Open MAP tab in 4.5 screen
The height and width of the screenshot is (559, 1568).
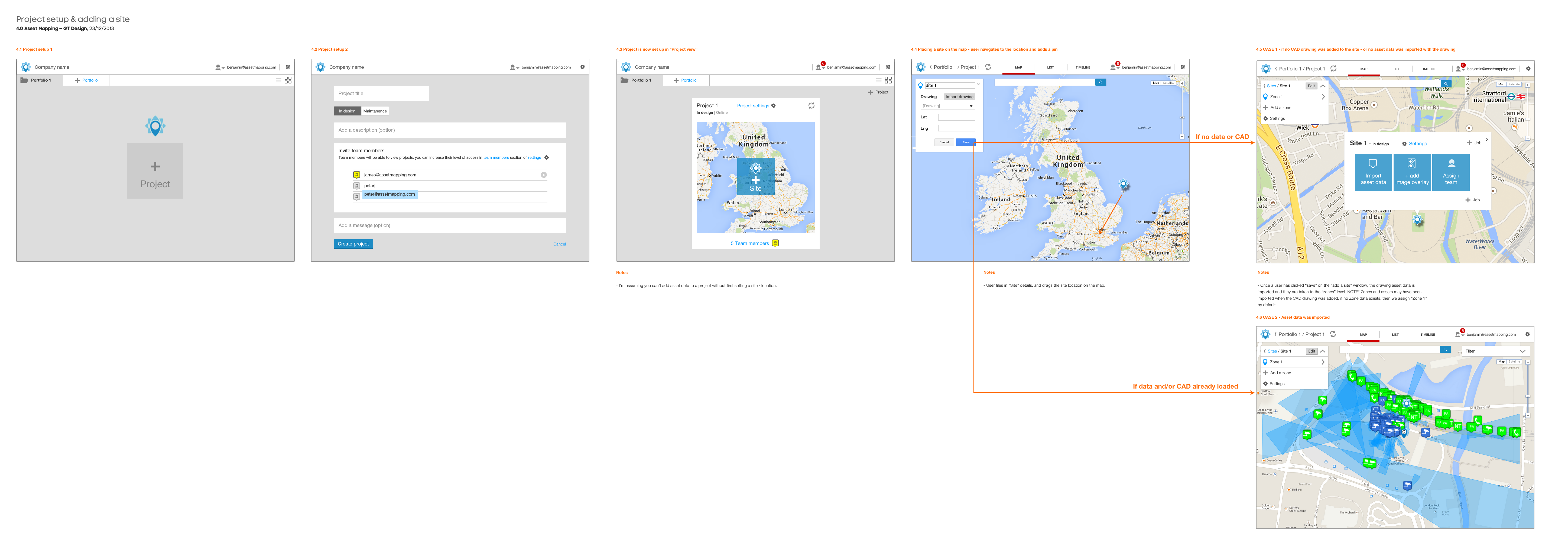point(1364,69)
